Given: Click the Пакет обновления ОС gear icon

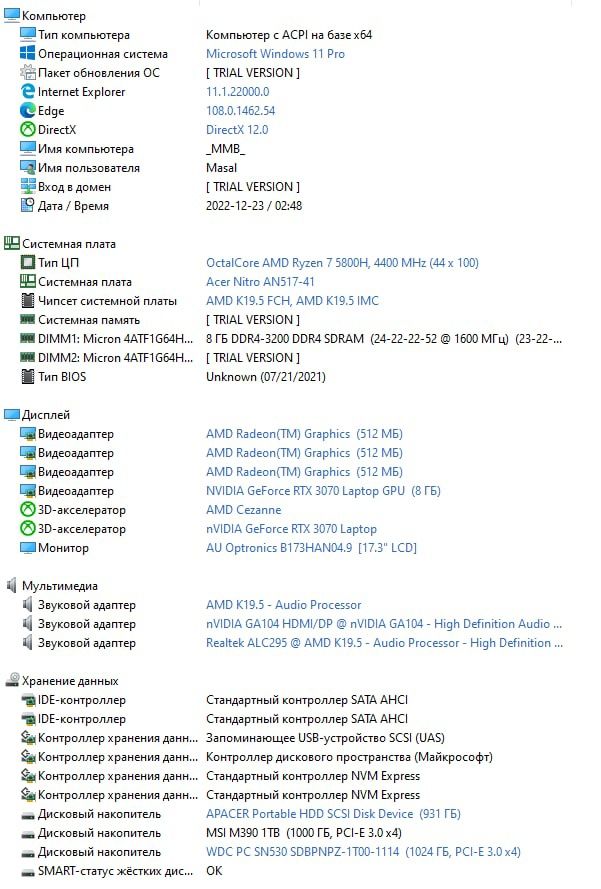Looking at the screenshot, I should (x=28, y=73).
